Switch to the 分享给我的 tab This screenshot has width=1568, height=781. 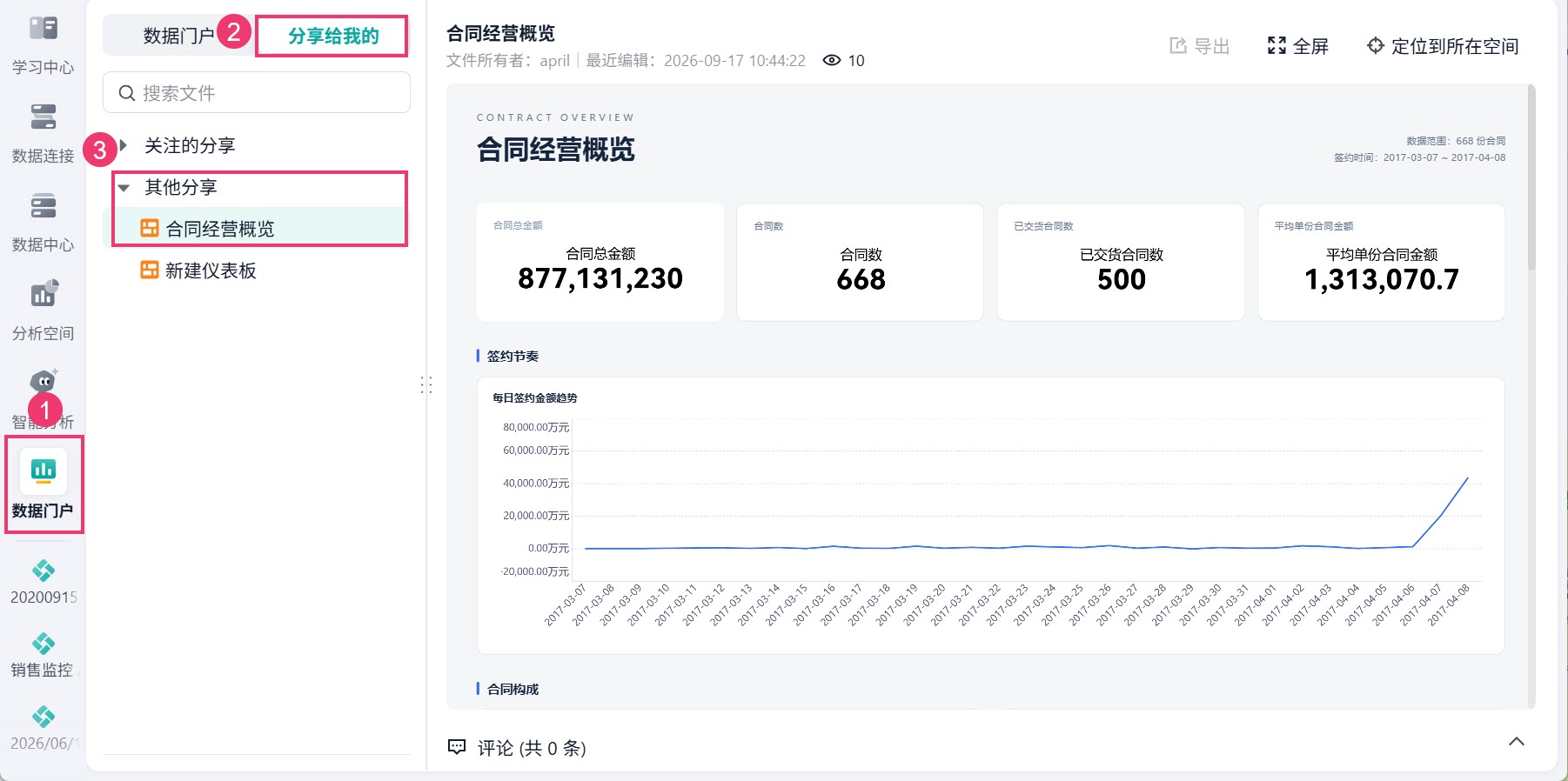tap(333, 36)
